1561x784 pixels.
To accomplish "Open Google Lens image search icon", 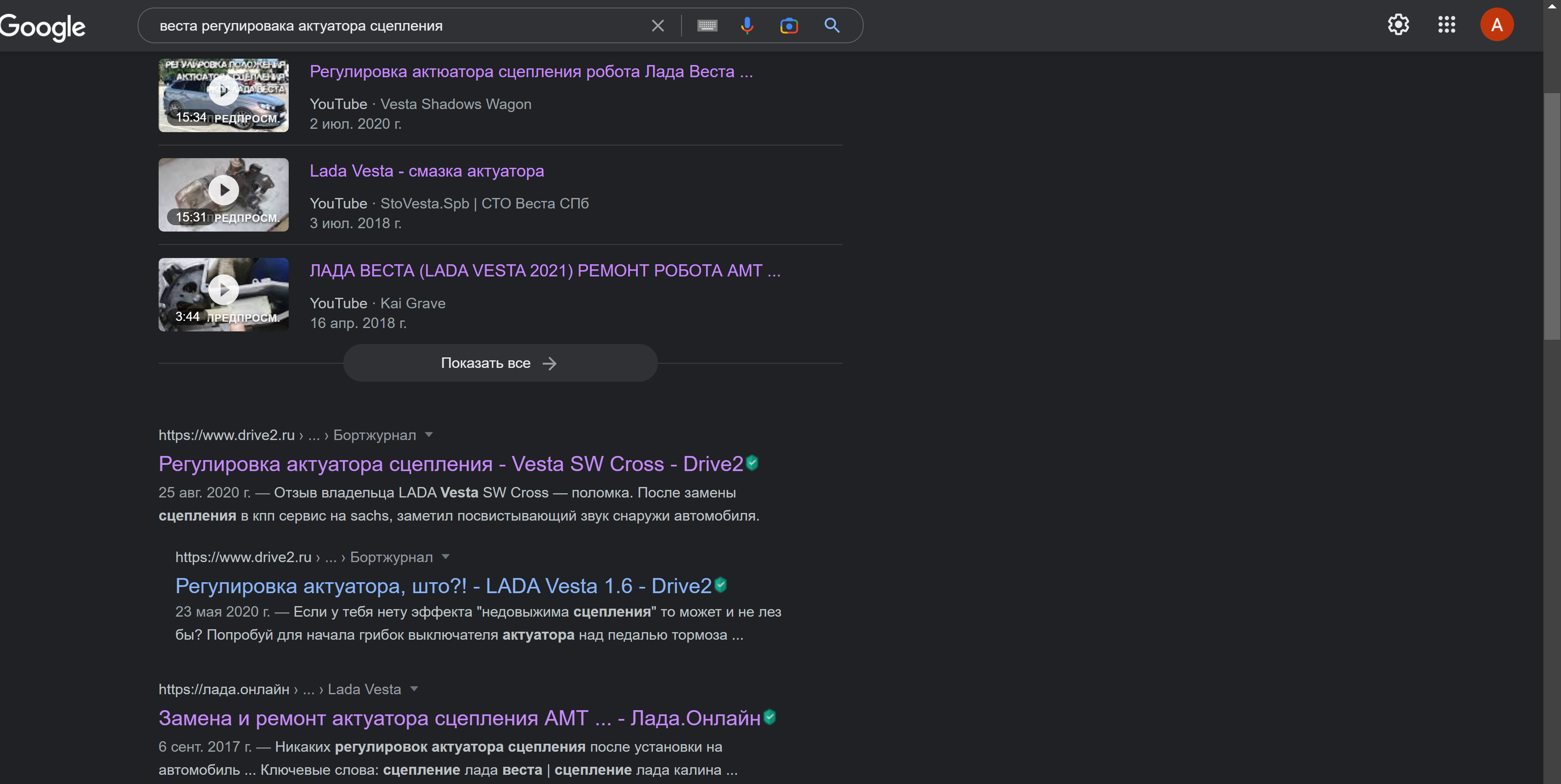I will click(x=788, y=26).
